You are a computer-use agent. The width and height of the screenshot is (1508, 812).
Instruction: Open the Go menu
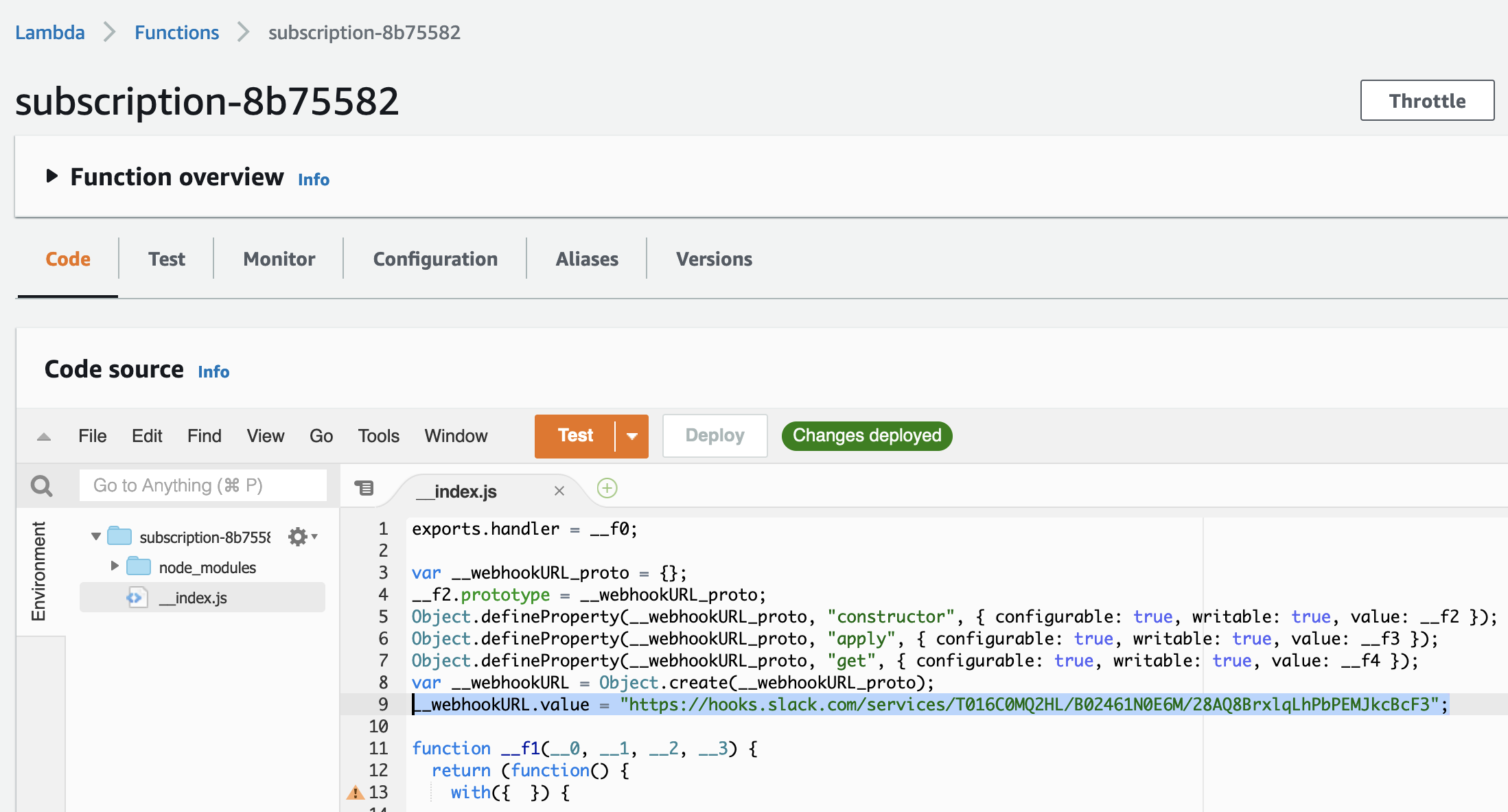point(321,436)
